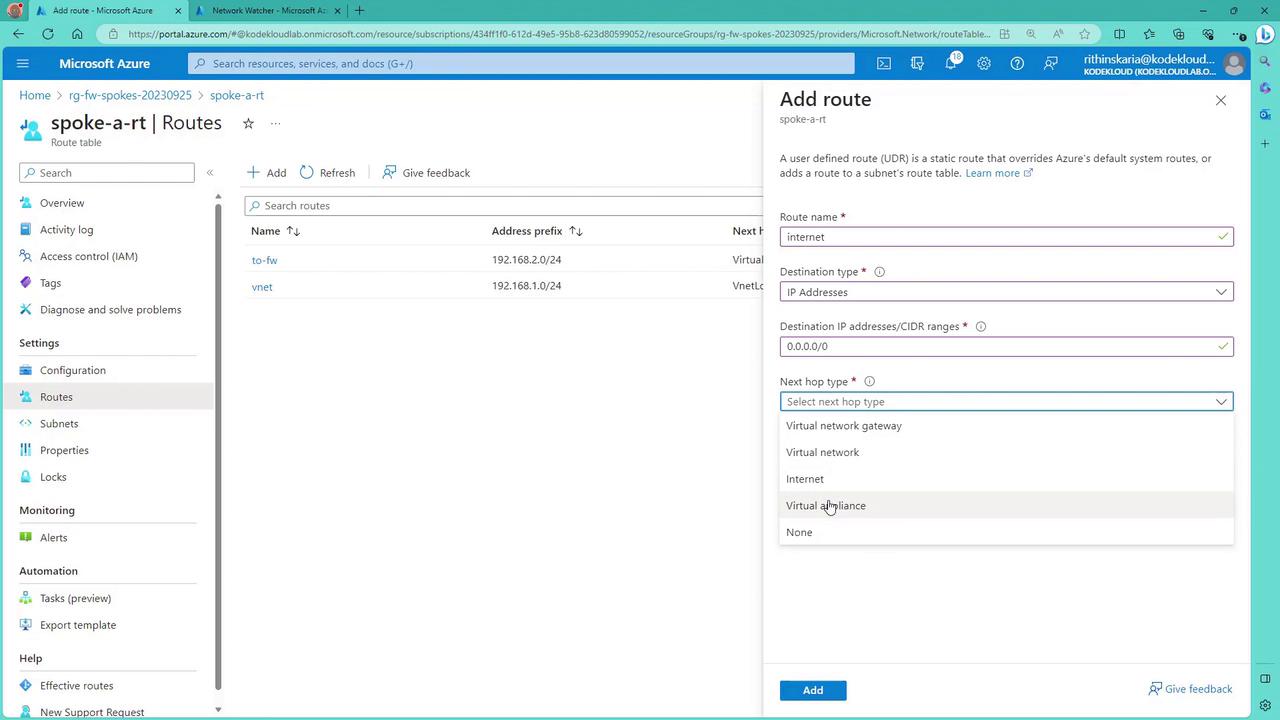Collapse the left sidebar with chevron
Screen dimensions: 1280x720
210,173
